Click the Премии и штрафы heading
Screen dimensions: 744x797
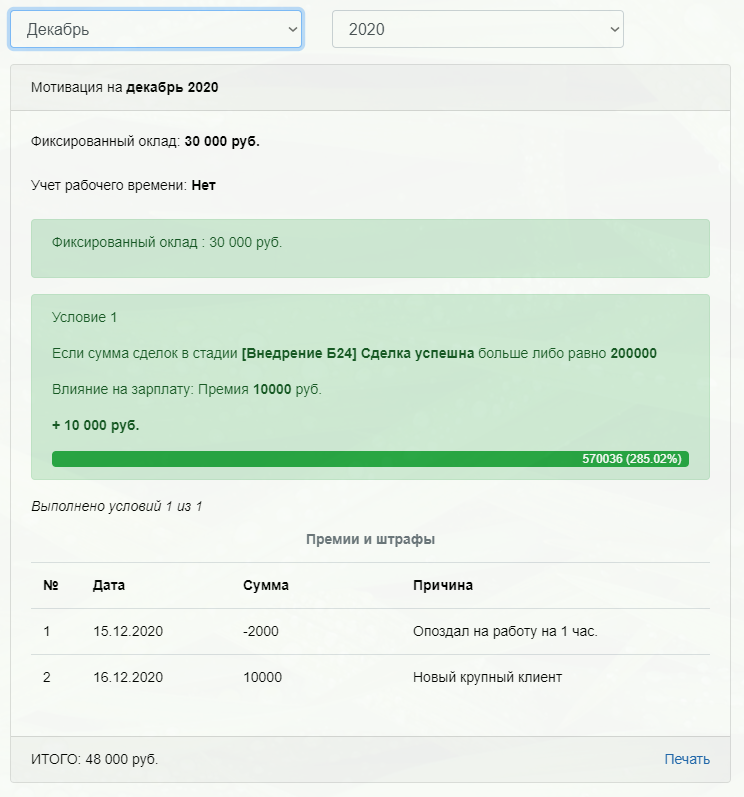tap(370, 539)
